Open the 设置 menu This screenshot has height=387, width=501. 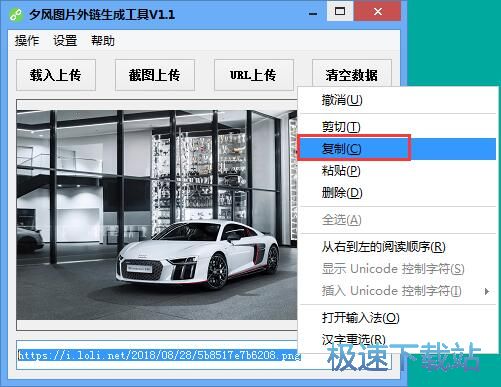point(65,41)
